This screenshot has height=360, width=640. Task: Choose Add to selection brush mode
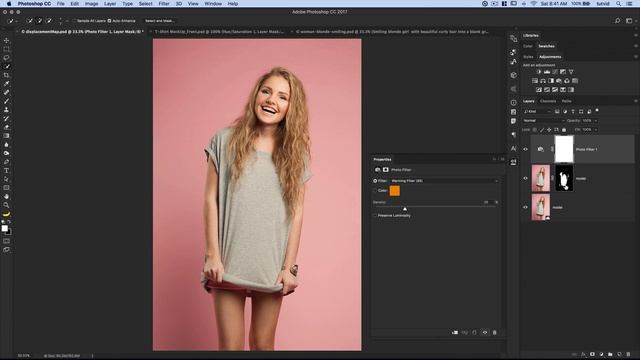(39, 21)
